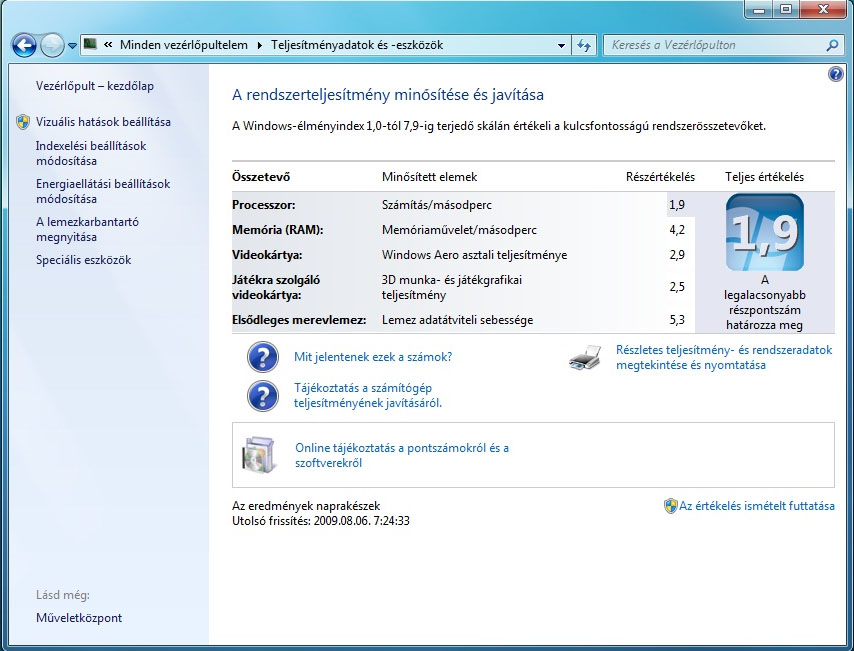
Task: Click the Control Panel icon in address bar
Action: 90,45
